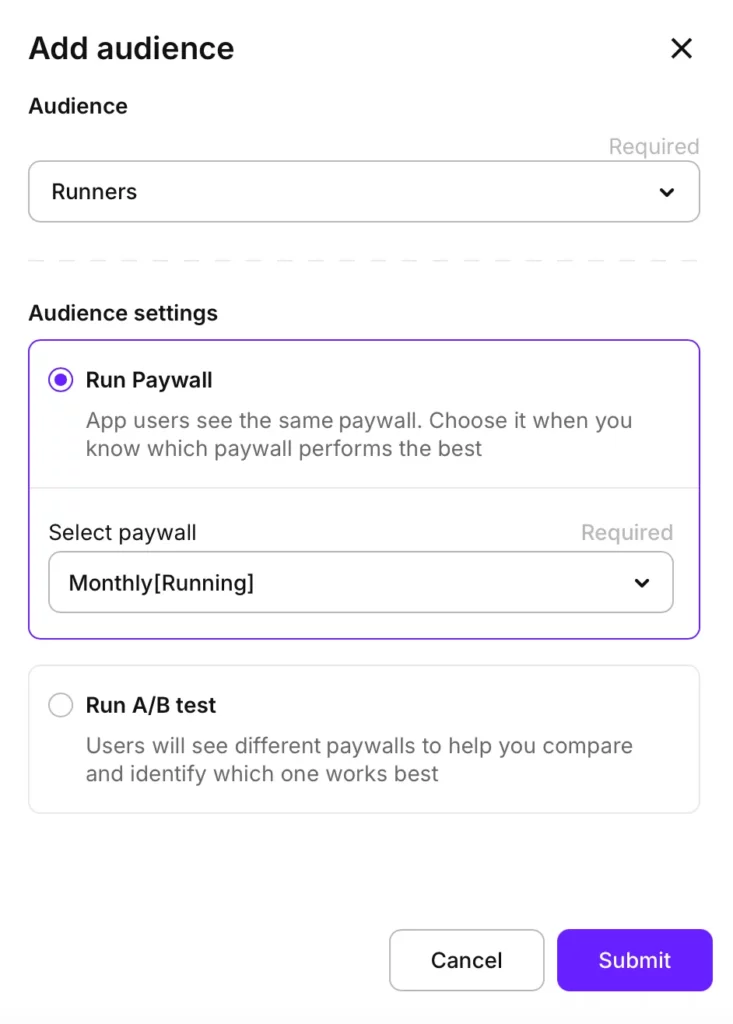Screen dimensions: 733x1024
Task: Open the Audience dropdown showing Runners
Action: 363,192
